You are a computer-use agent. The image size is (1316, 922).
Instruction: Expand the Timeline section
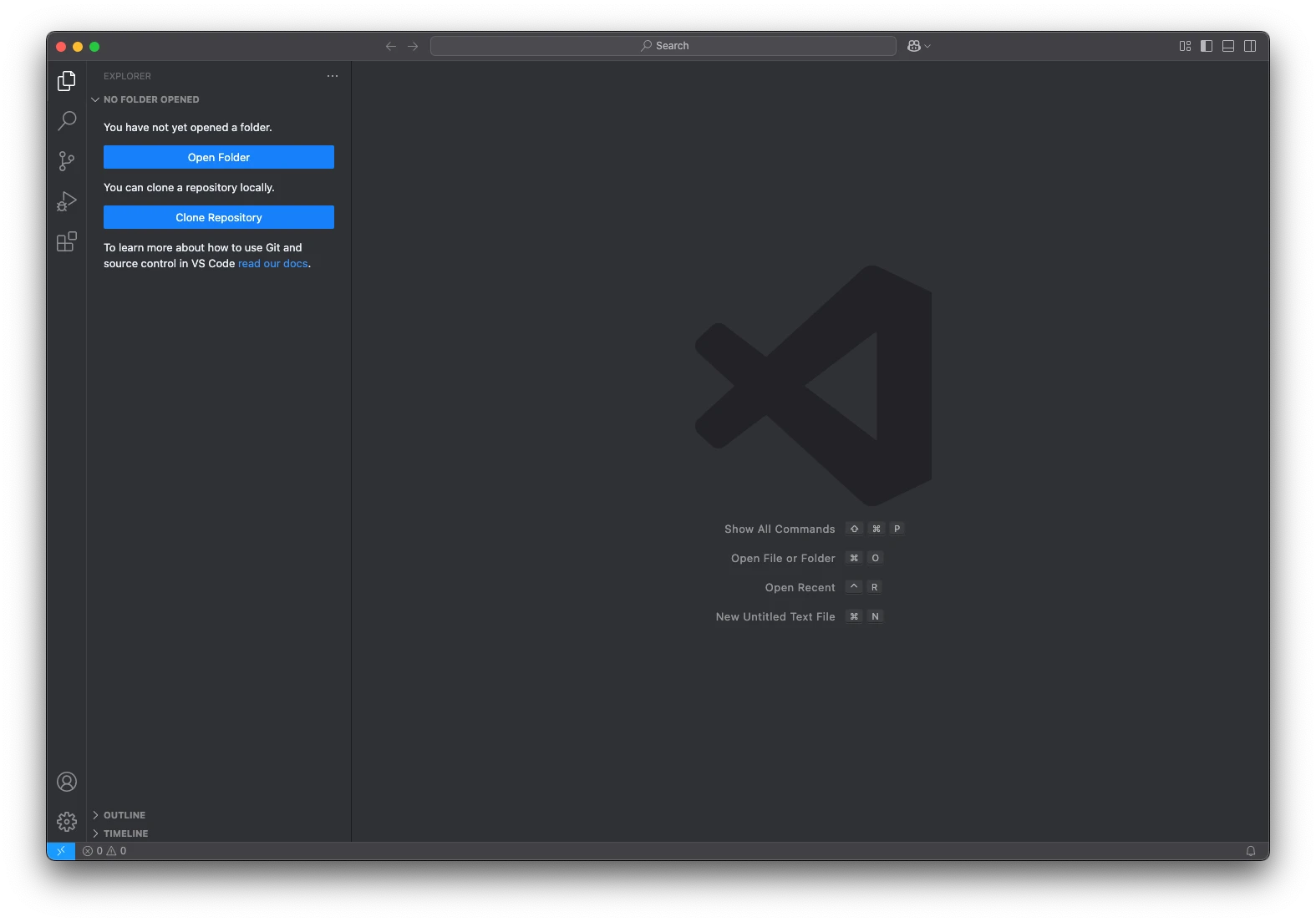click(x=125, y=833)
